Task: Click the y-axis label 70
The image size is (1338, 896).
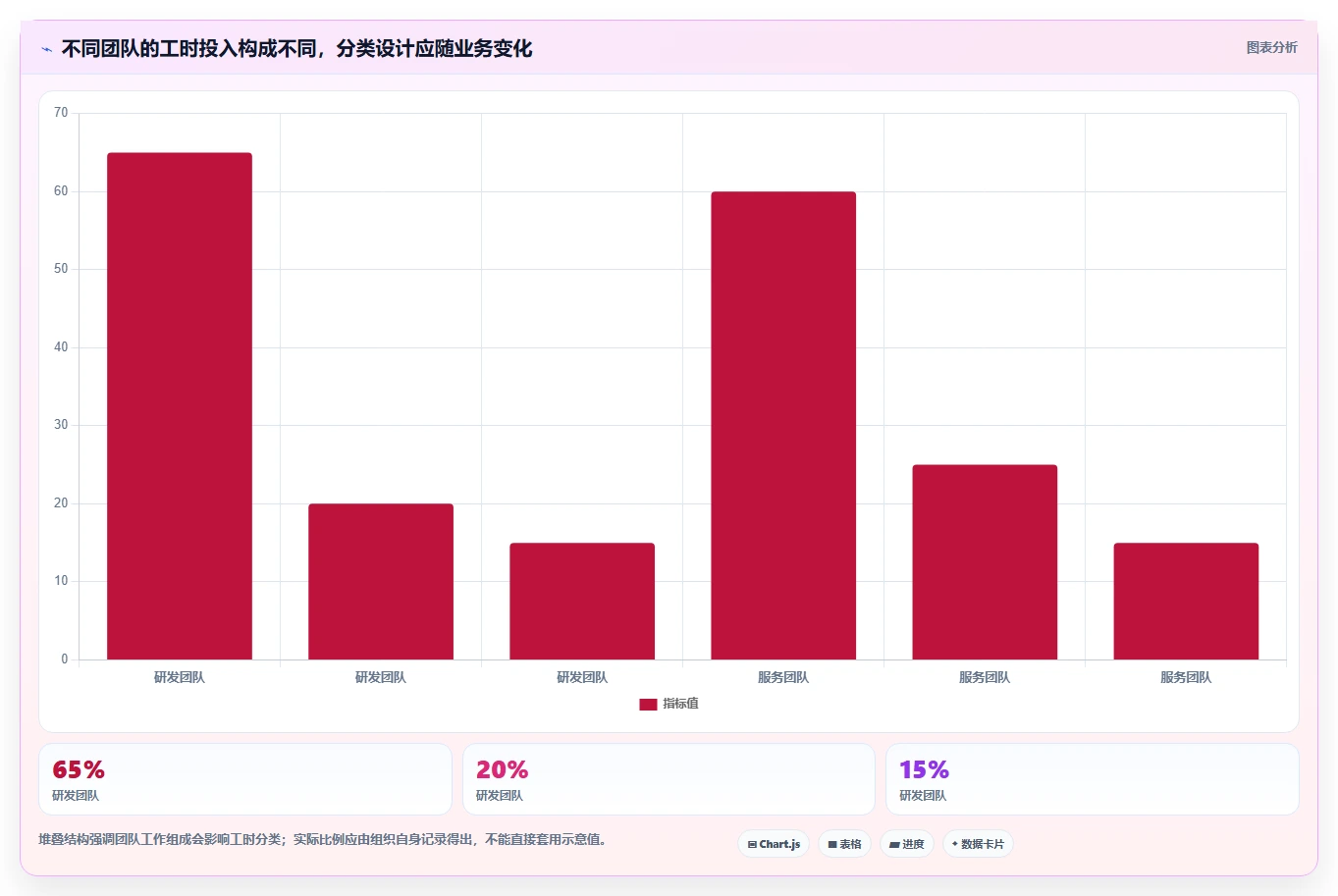Action: (61, 113)
